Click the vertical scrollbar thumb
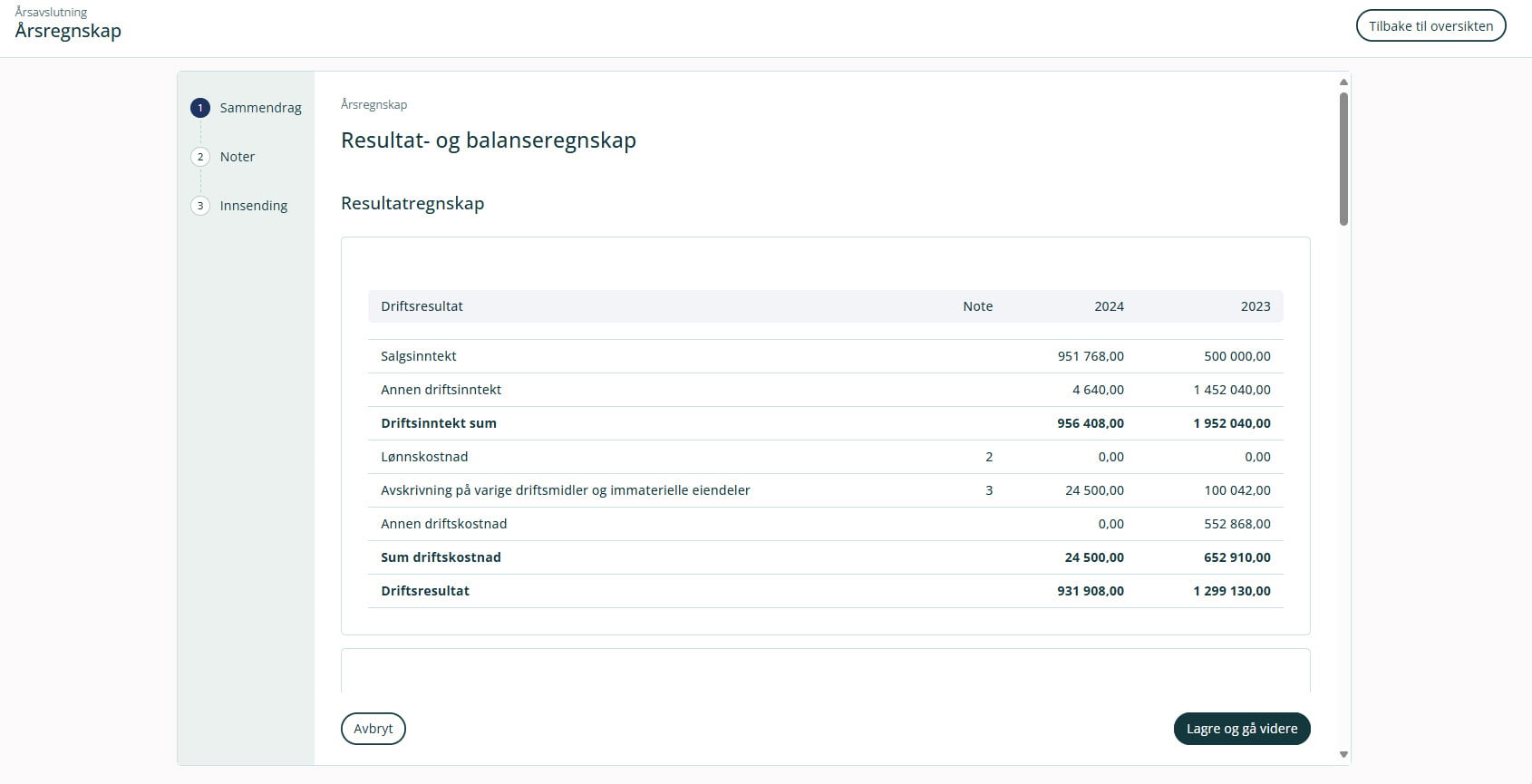Viewport: 1532px width, 784px height. [1343, 159]
